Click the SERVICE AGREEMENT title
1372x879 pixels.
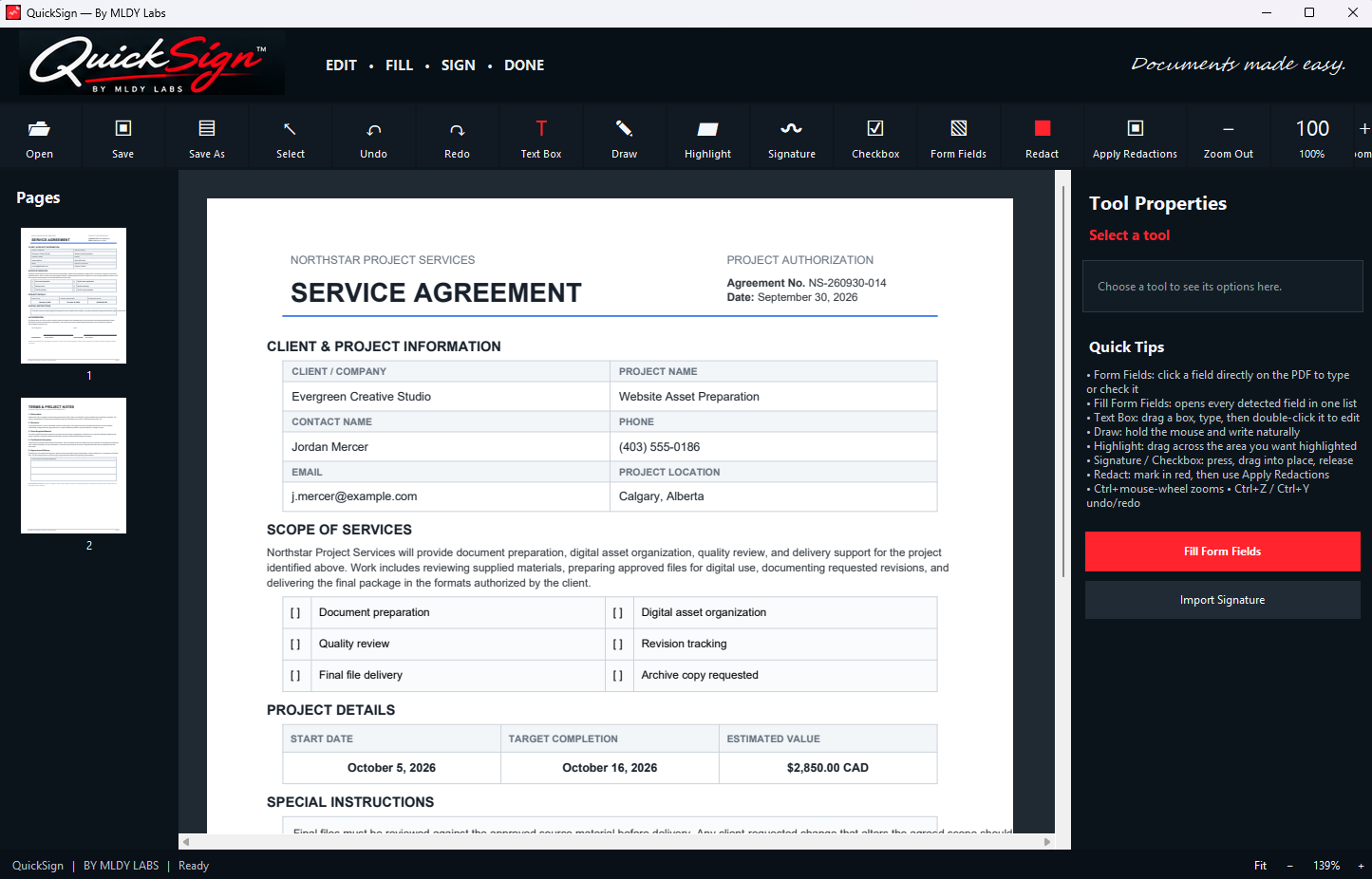click(436, 292)
